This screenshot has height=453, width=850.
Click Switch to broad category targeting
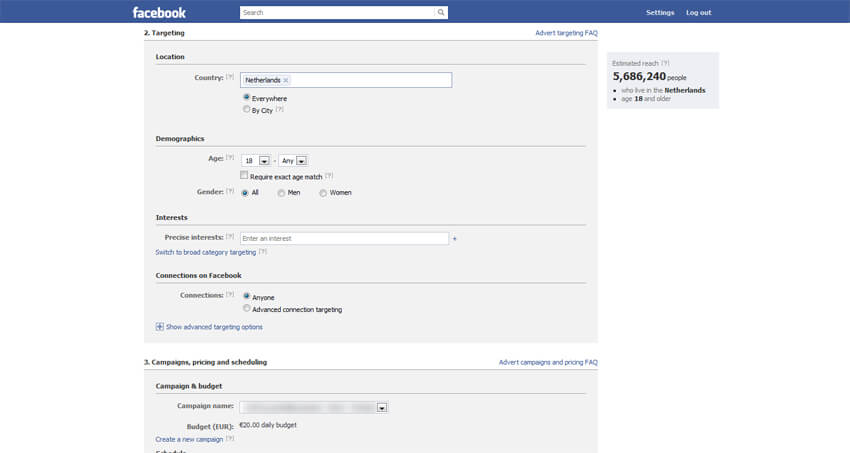[205, 253]
